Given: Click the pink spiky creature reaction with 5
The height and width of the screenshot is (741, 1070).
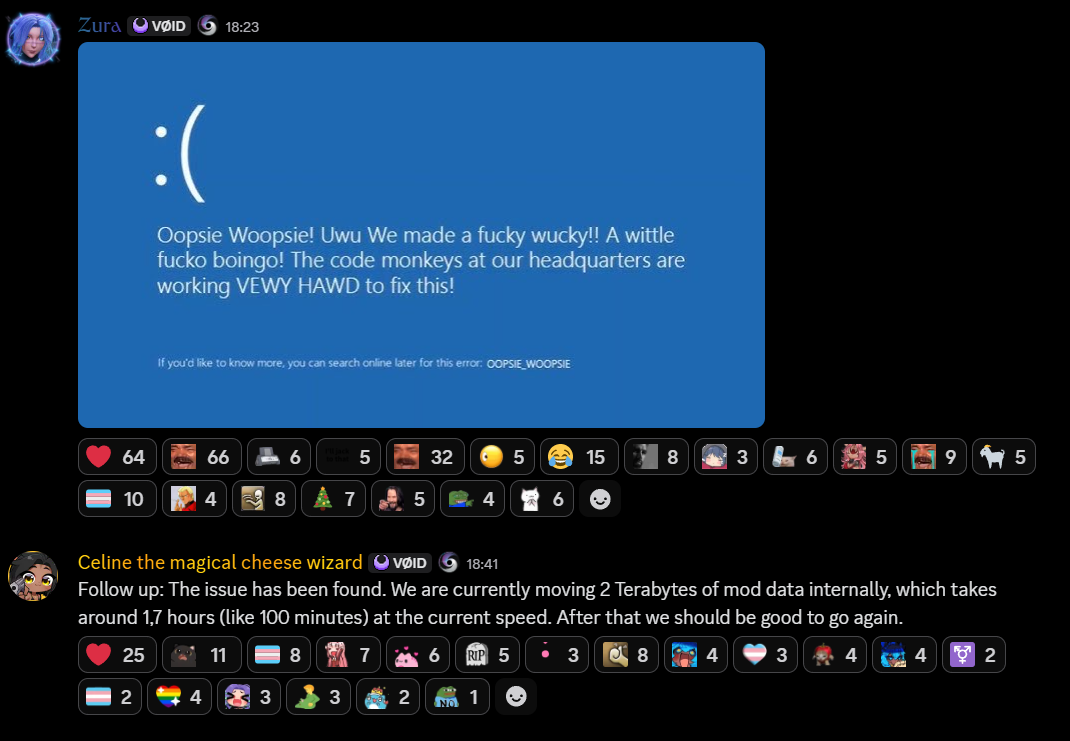Looking at the screenshot, I should coord(865,456).
